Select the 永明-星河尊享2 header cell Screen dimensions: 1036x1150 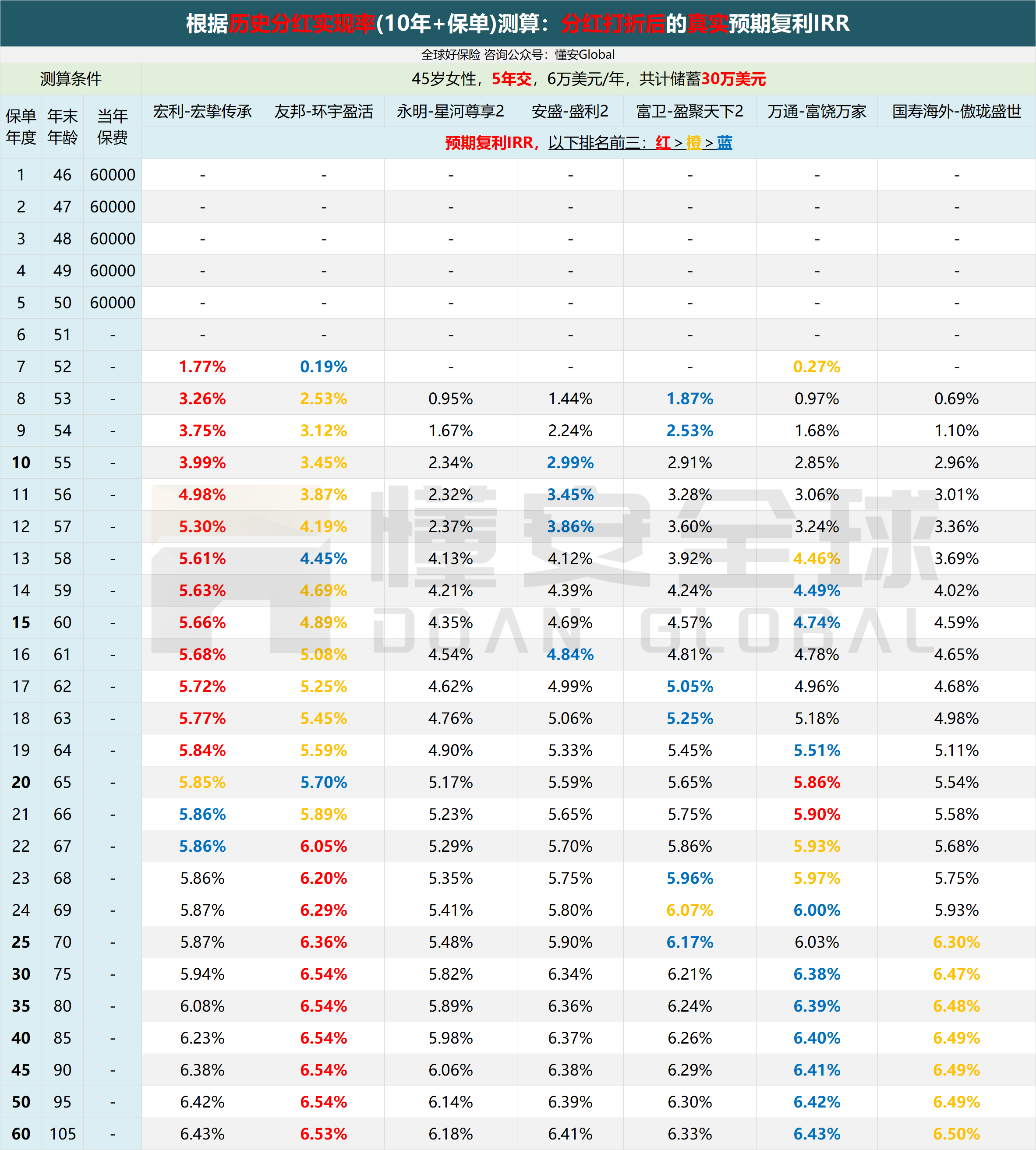(x=450, y=112)
